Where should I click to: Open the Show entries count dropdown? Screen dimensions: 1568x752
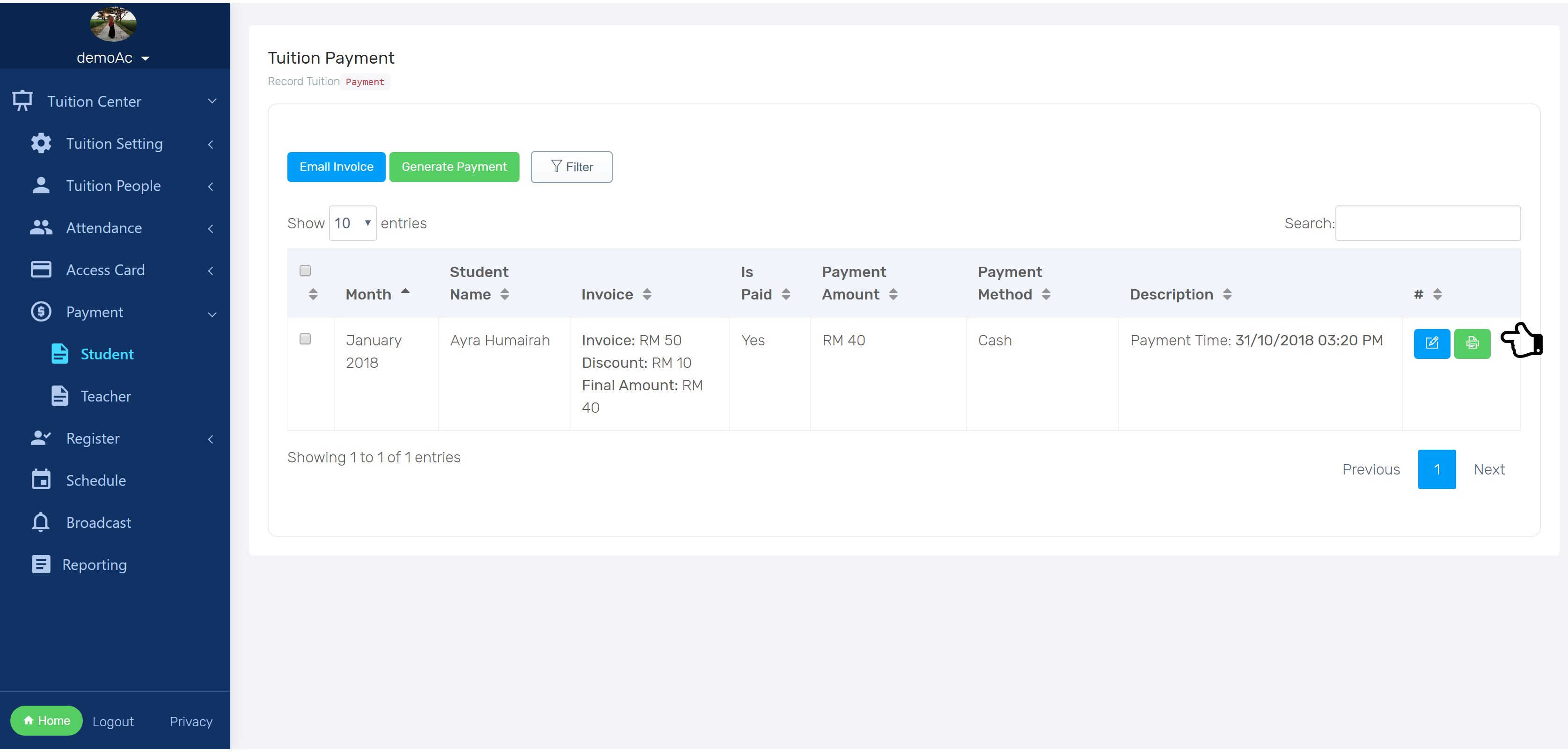(352, 223)
